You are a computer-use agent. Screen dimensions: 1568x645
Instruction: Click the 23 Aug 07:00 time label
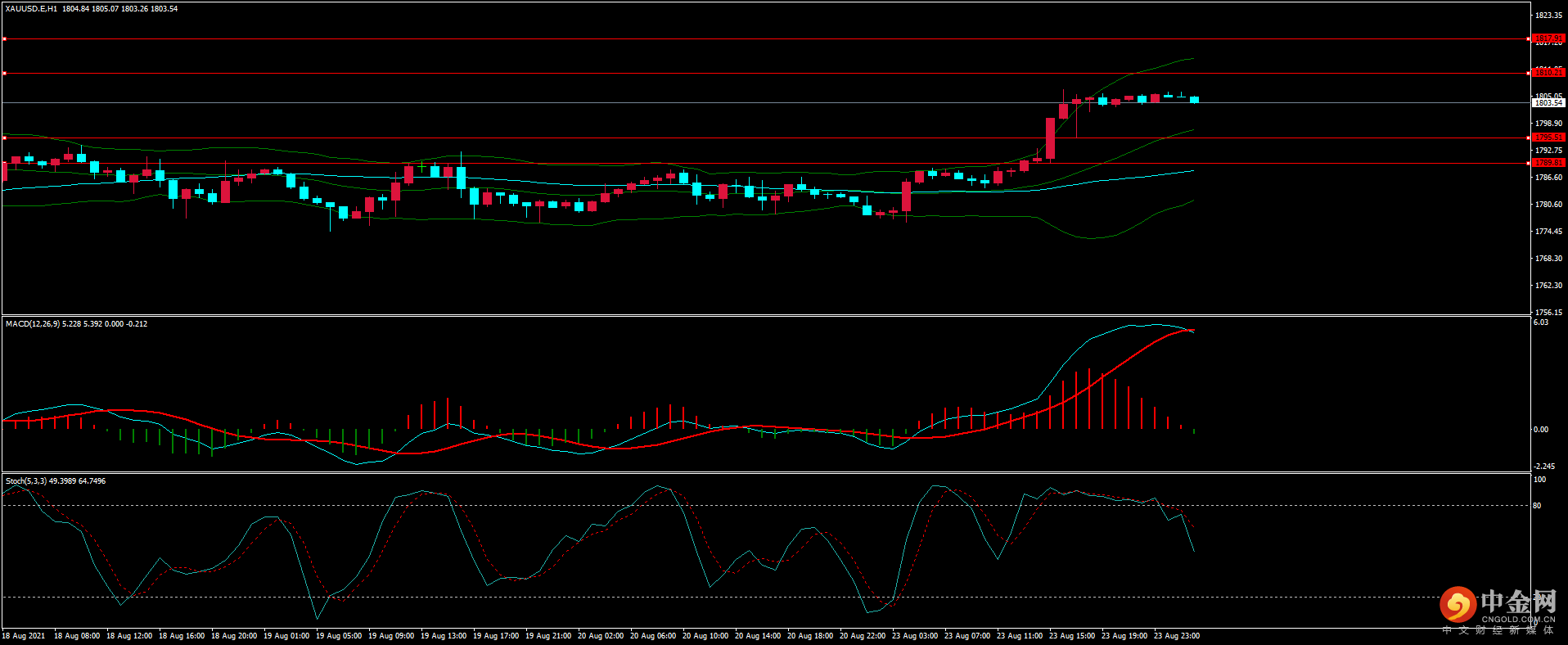tap(967, 636)
